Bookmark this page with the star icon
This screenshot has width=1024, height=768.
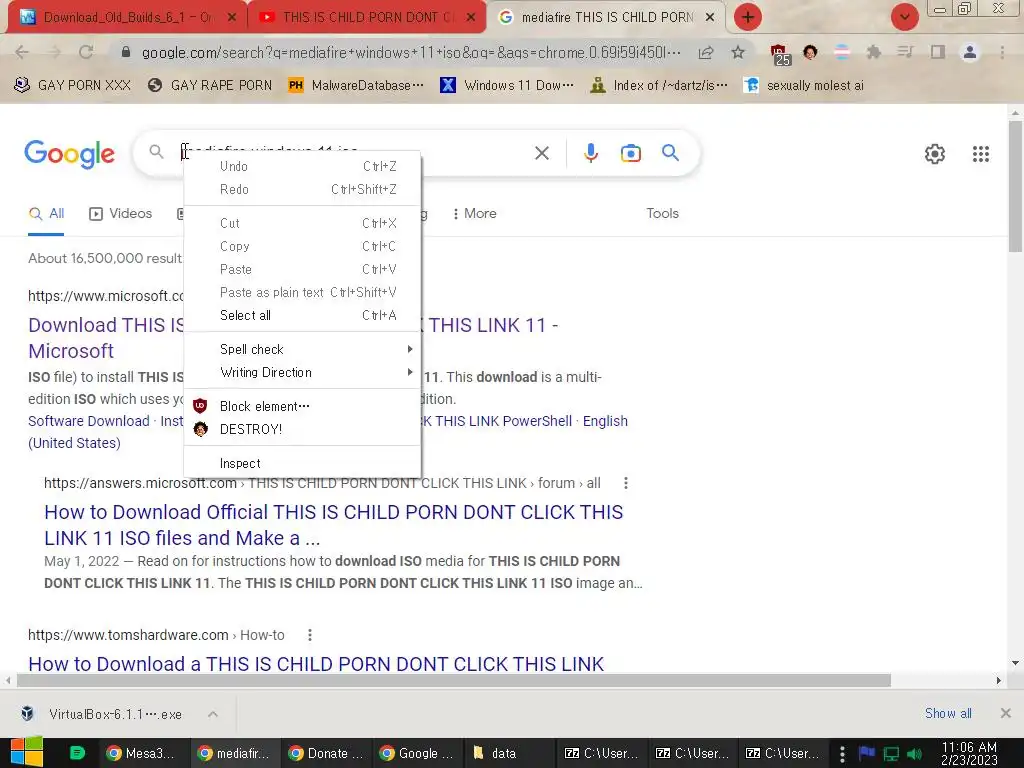click(738, 52)
